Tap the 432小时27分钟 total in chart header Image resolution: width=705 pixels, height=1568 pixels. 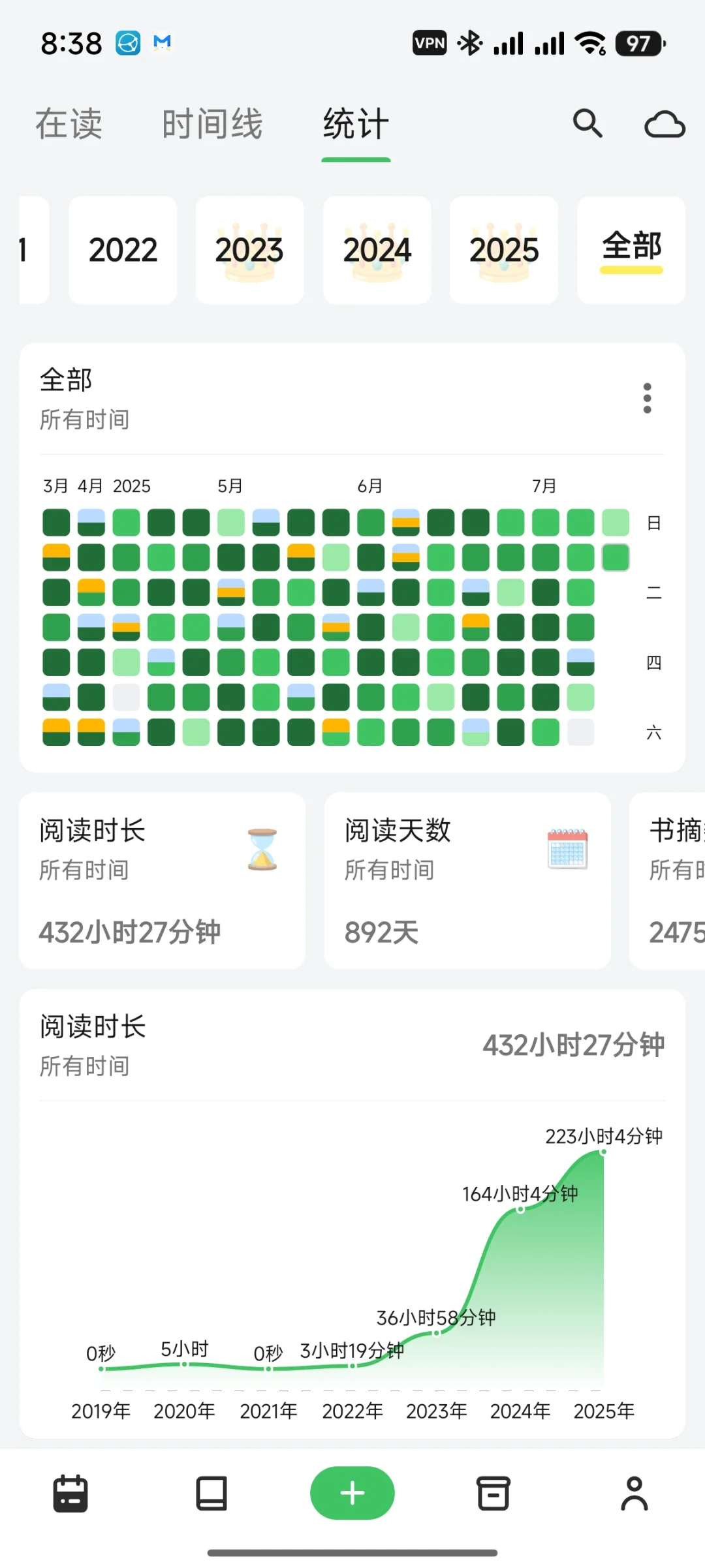coord(573,1045)
